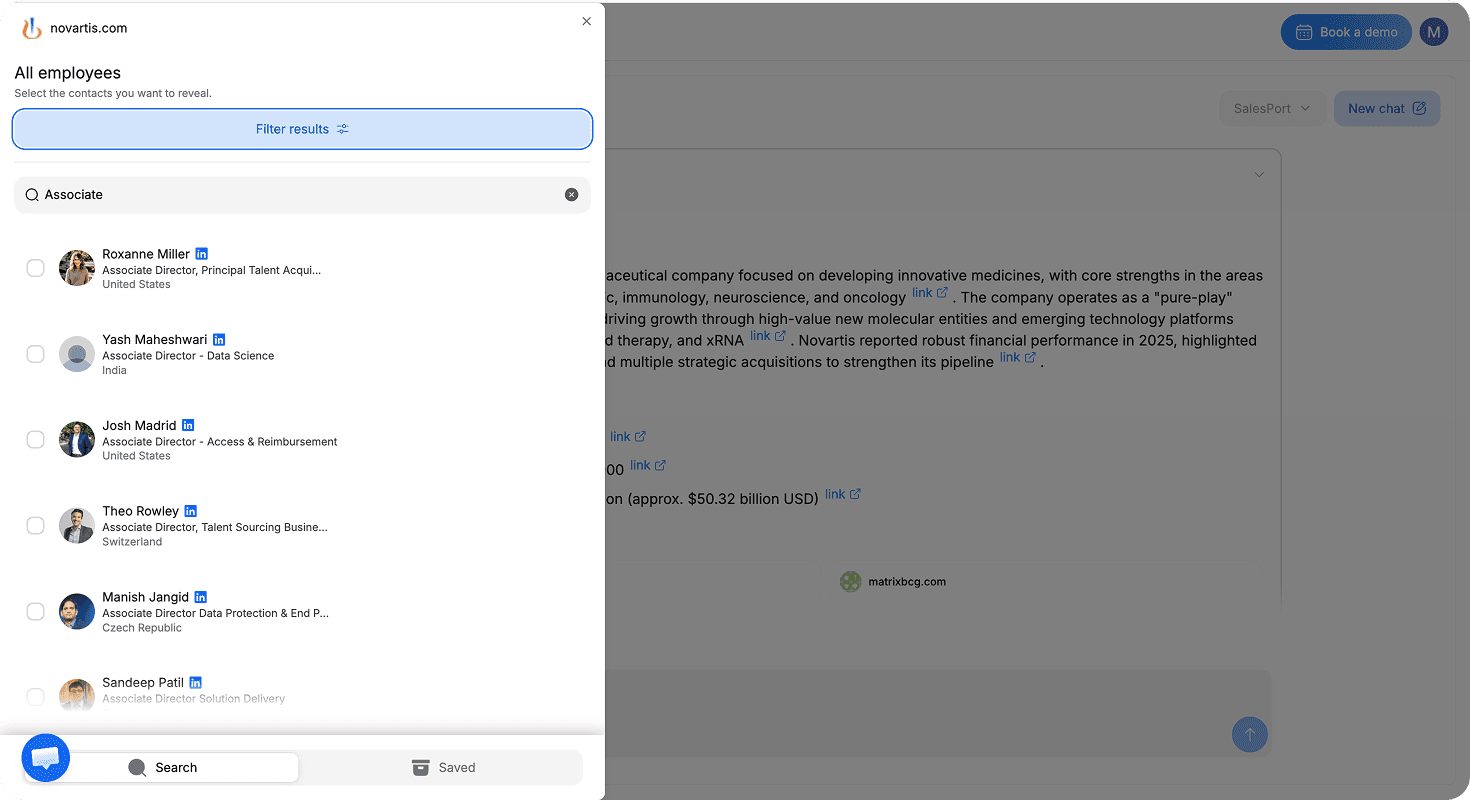Click Associate Director - Access & Reimbursement title
The height and width of the screenshot is (800, 1470).
coord(220,442)
